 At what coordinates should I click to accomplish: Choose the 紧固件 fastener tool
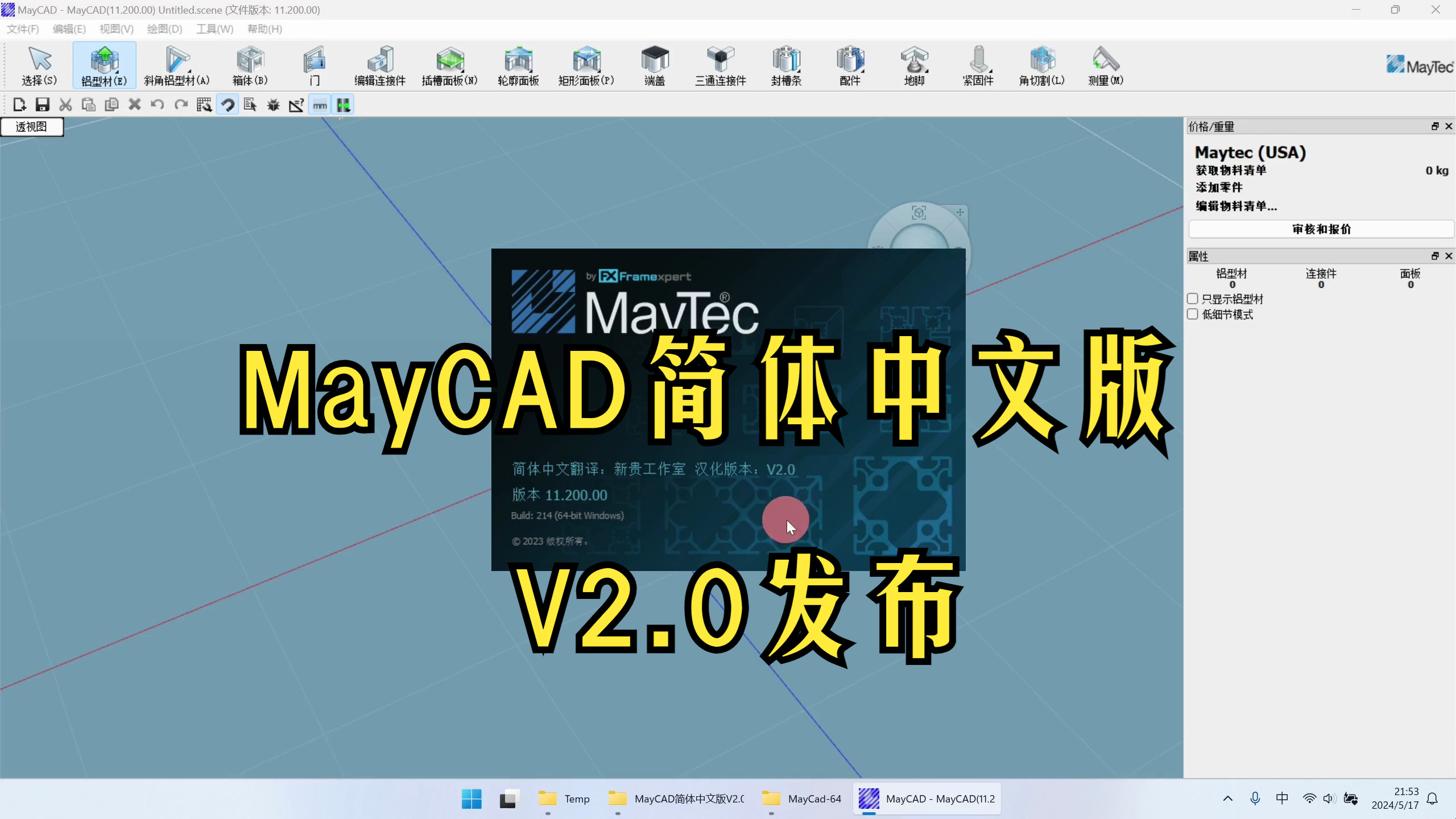point(978,65)
